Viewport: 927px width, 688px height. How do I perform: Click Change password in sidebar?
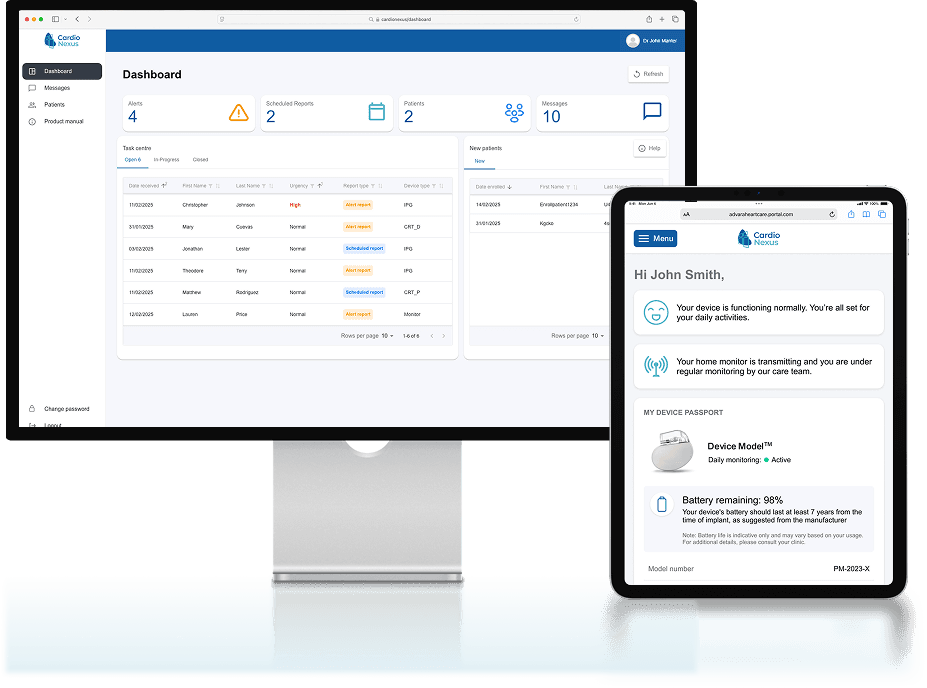pos(66,409)
